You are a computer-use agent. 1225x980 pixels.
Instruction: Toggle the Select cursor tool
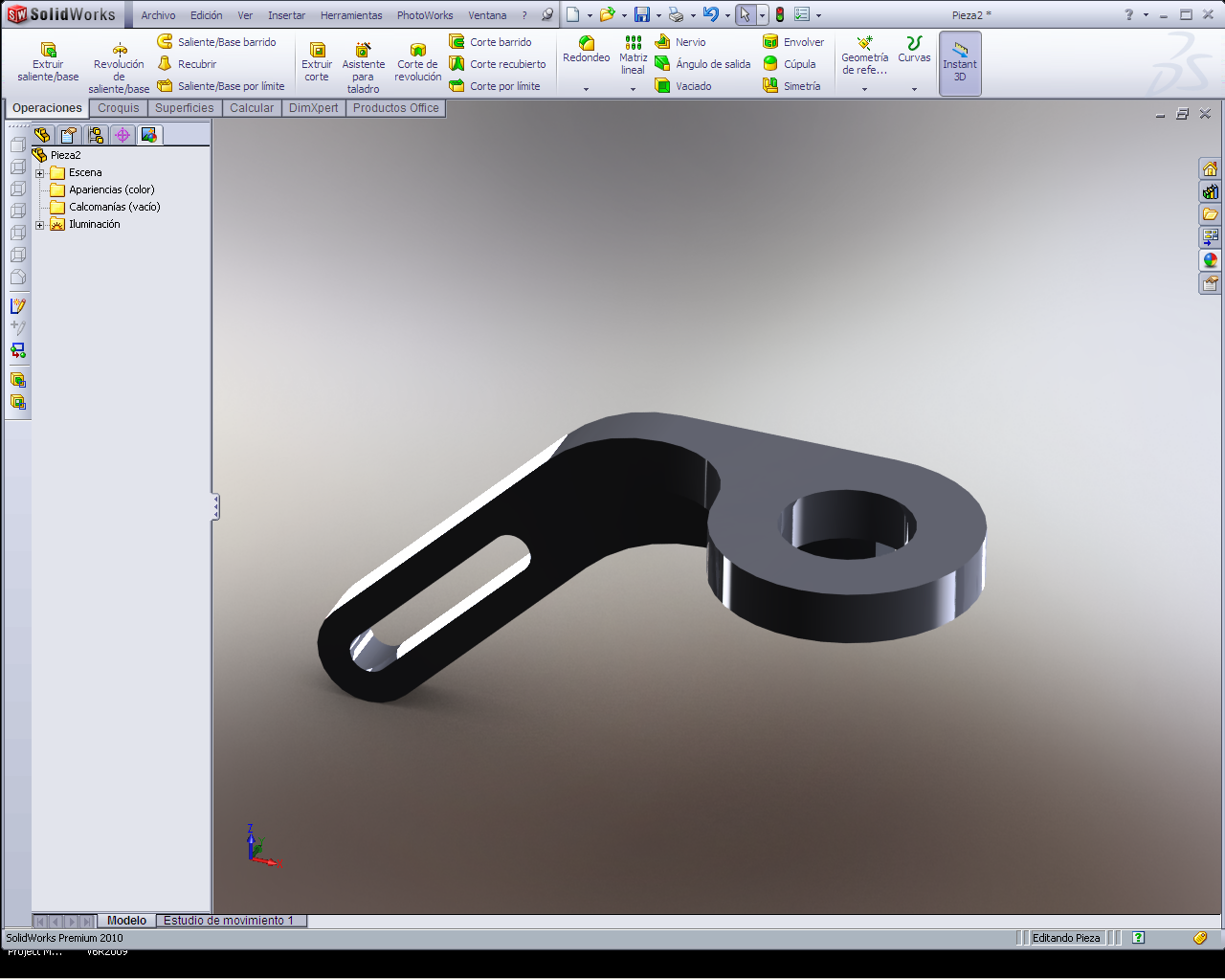[745, 14]
